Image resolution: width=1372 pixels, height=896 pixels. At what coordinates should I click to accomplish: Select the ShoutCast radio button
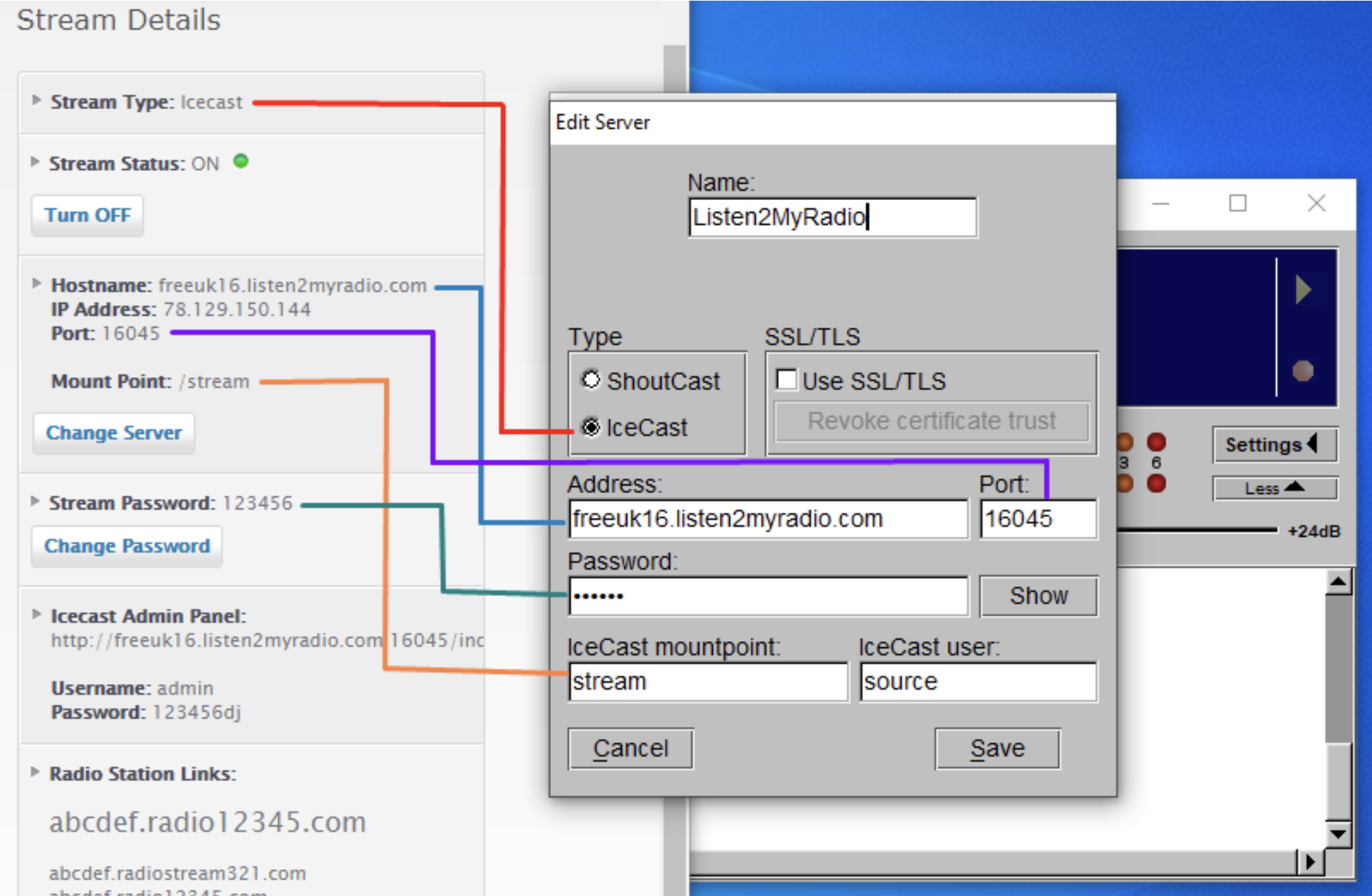click(x=590, y=380)
